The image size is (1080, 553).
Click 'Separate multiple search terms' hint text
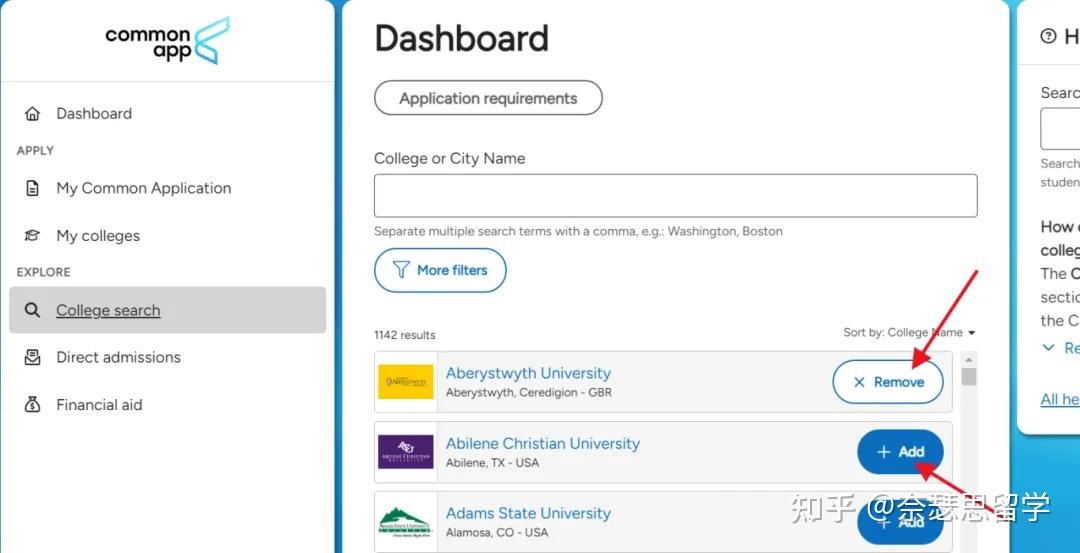coord(578,231)
